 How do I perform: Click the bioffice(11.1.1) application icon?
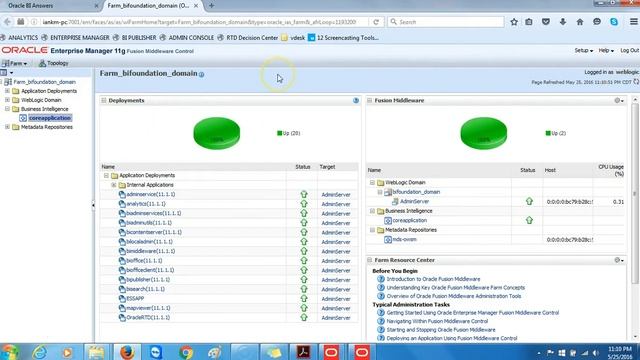[122, 260]
